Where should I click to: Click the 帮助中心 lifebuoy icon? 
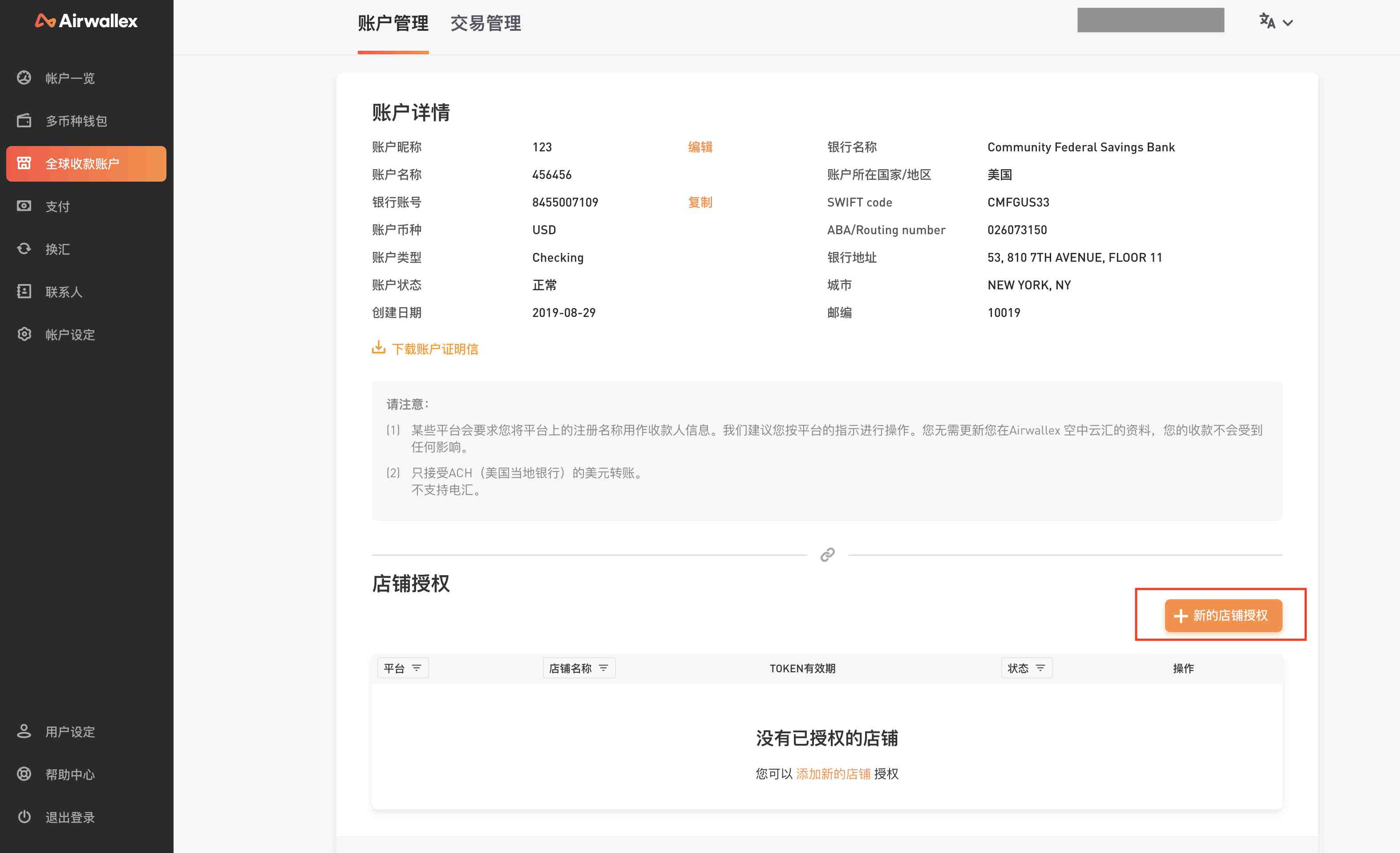tap(24, 773)
